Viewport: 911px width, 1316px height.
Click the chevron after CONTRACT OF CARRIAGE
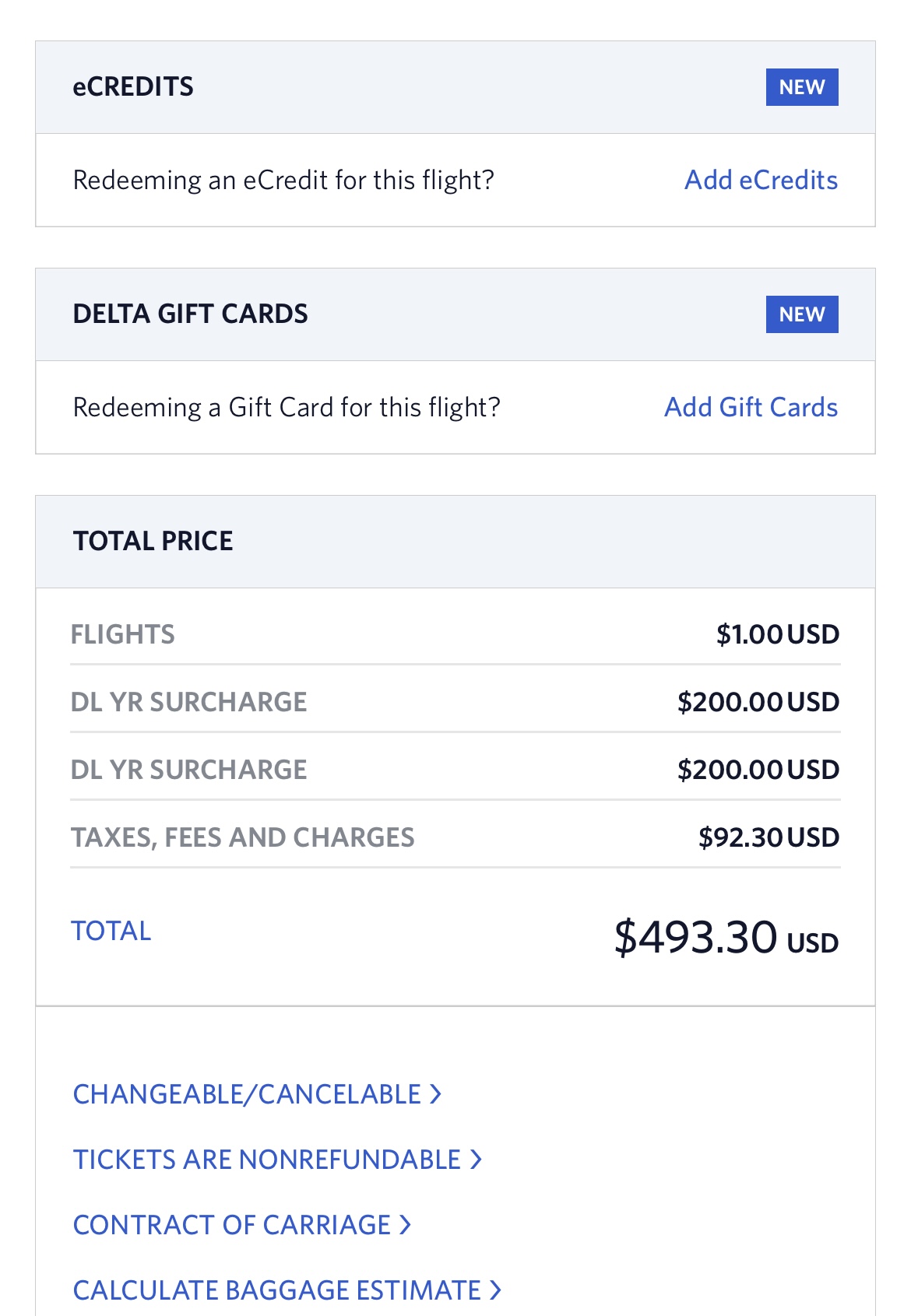pyautogui.click(x=405, y=1225)
